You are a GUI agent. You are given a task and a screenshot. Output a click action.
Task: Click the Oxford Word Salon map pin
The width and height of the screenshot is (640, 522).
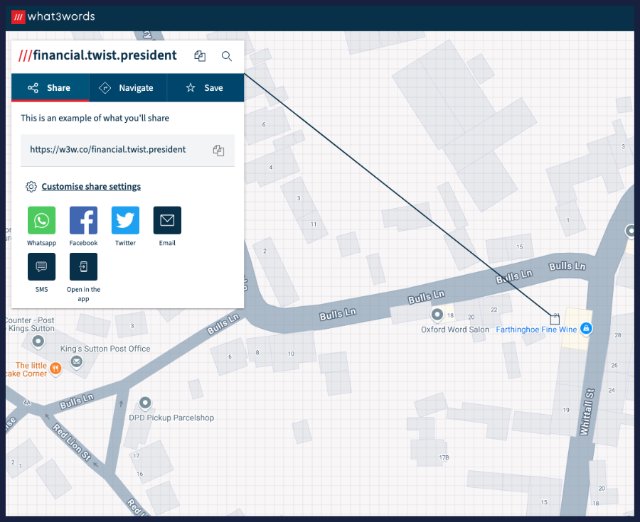(436, 316)
